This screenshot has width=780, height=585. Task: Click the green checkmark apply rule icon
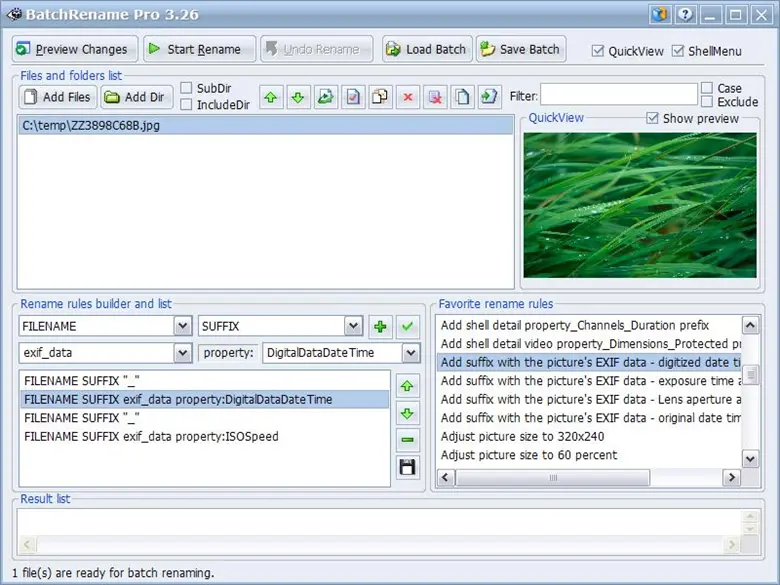(407, 326)
